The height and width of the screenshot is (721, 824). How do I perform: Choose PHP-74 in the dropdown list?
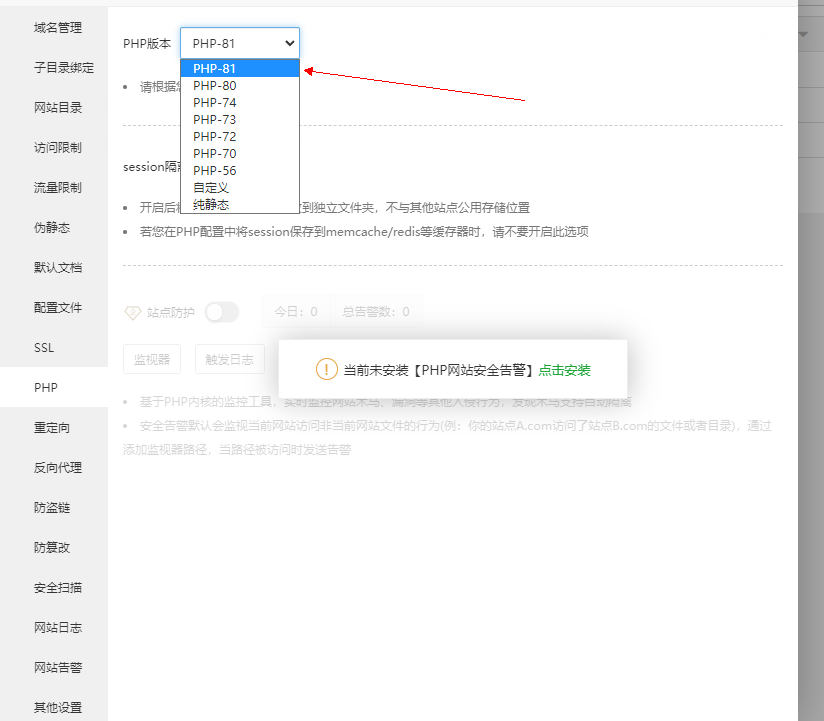[215, 102]
